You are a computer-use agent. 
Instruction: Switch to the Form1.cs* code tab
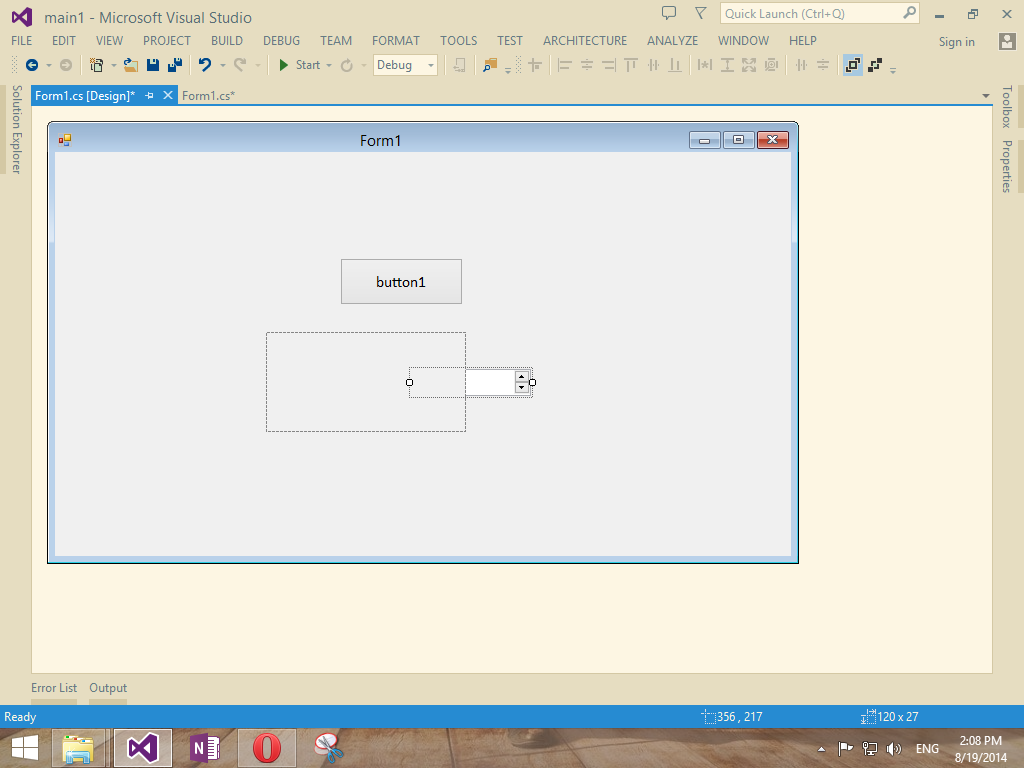tap(208, 95)
